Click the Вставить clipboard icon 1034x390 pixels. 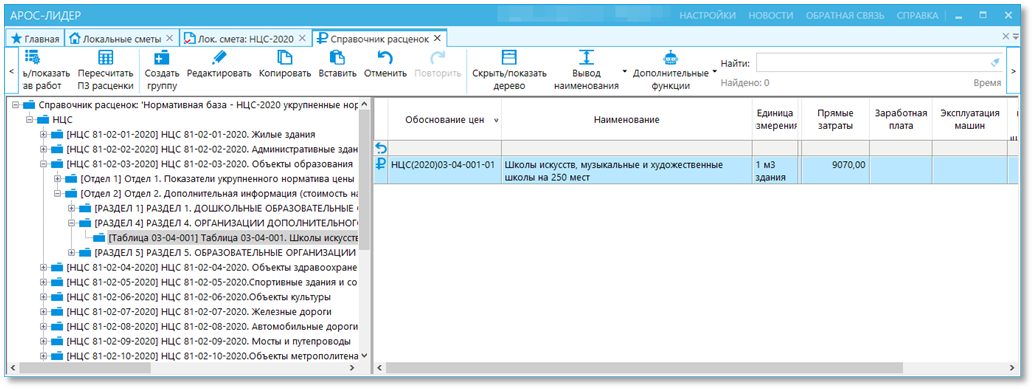[x=337, y=57]
